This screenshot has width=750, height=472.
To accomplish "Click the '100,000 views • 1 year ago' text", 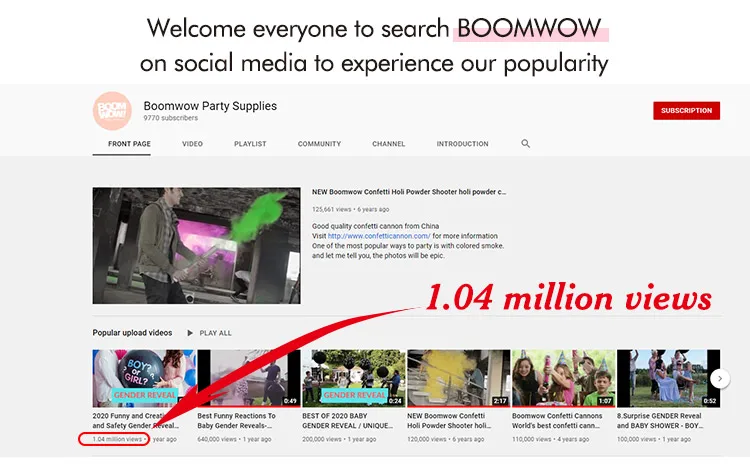I will pyautogui.click(x=654, y=439).
